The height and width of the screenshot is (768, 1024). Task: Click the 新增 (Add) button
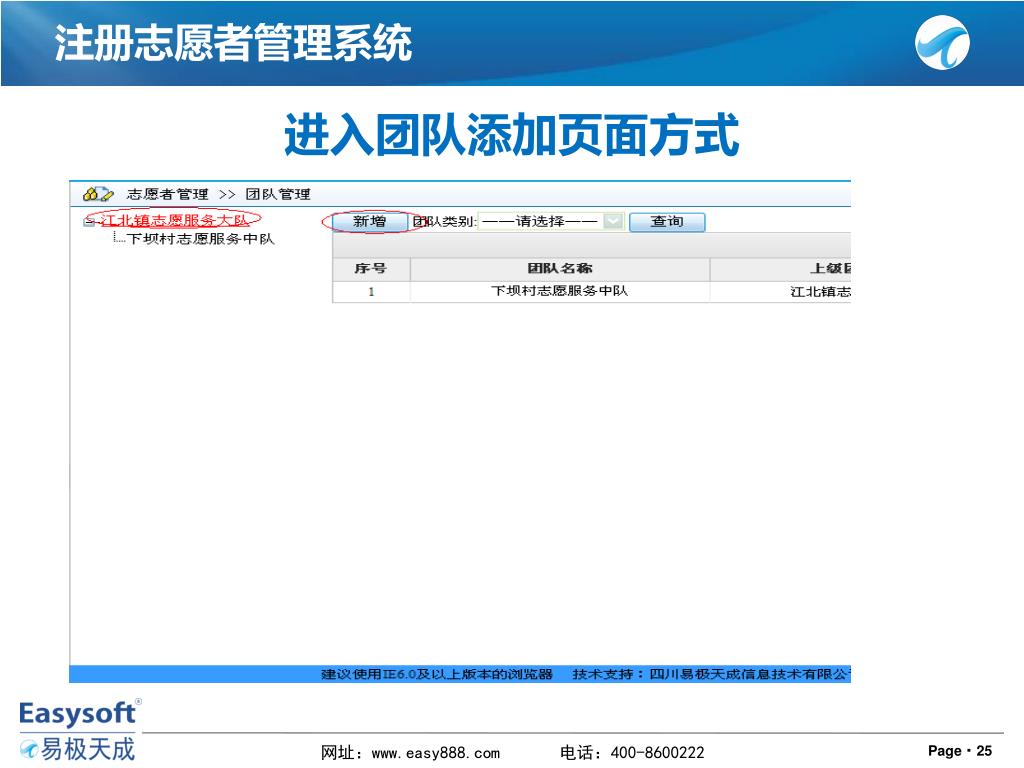point(369,222)
